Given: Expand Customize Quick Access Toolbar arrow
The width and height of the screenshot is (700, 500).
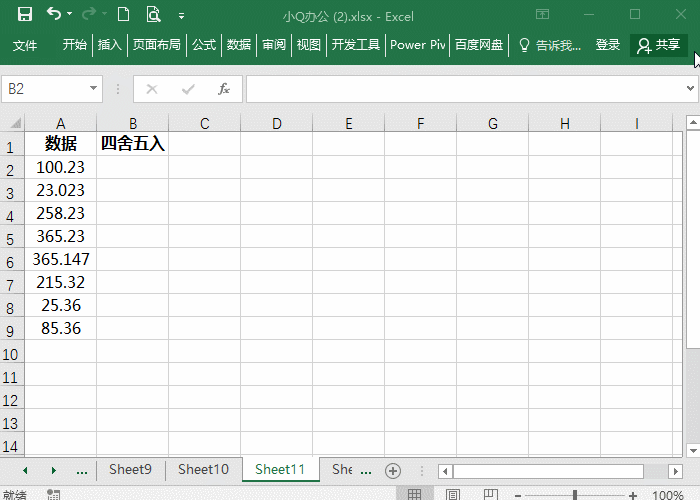Looking at the screenshot, I should (x=181, y=16).
